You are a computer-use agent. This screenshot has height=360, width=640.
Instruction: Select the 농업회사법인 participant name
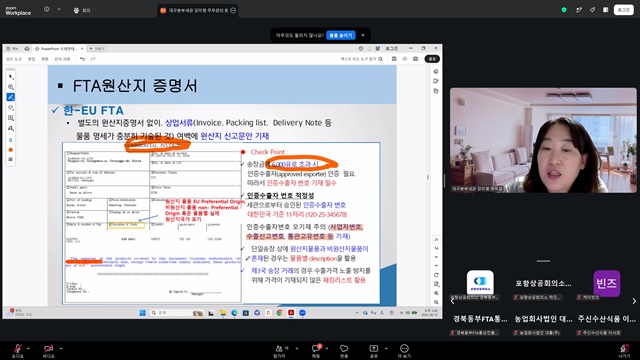click(x=543, y=319)
